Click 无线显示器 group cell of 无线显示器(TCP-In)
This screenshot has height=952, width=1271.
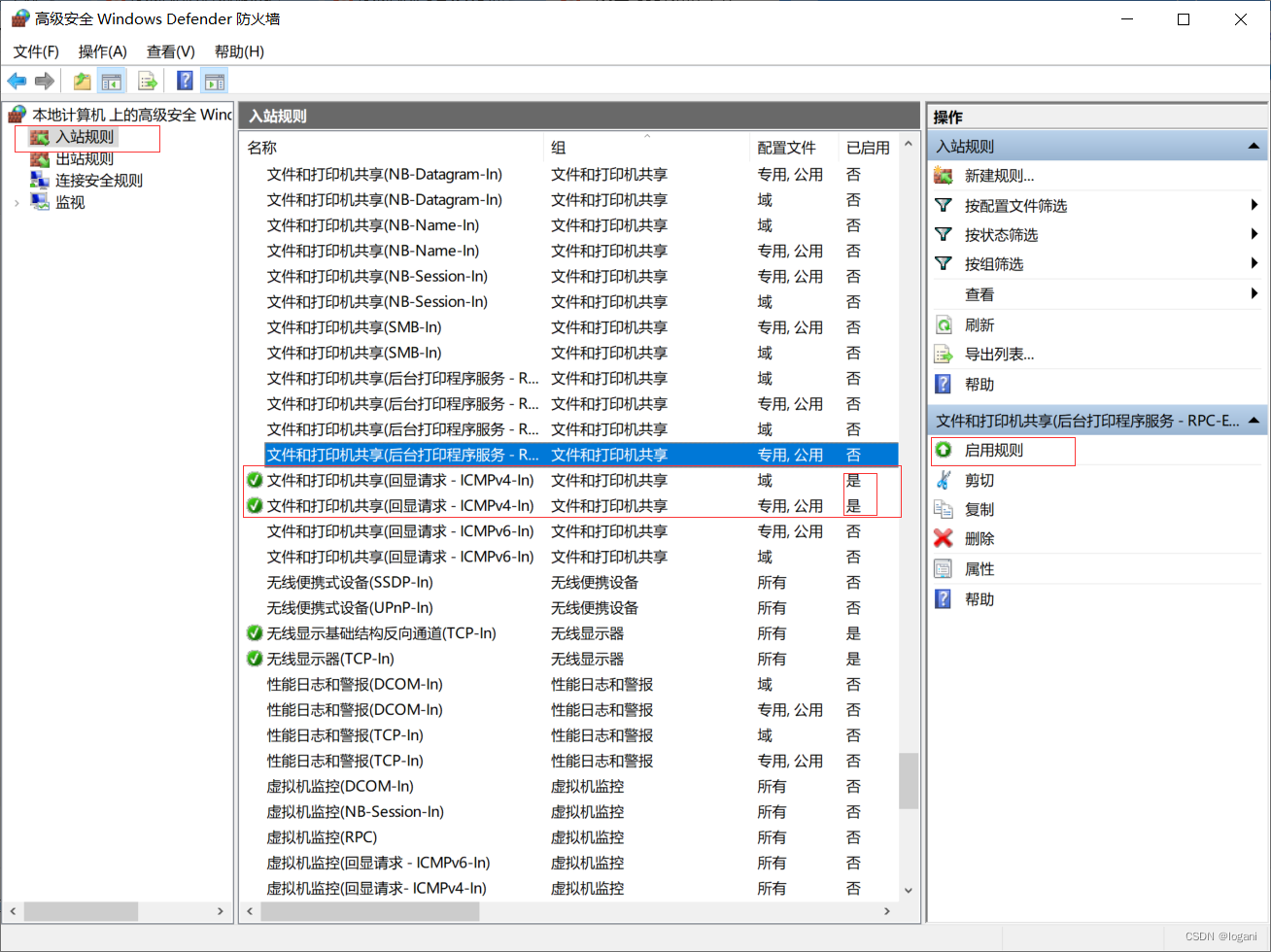[587, 659]
